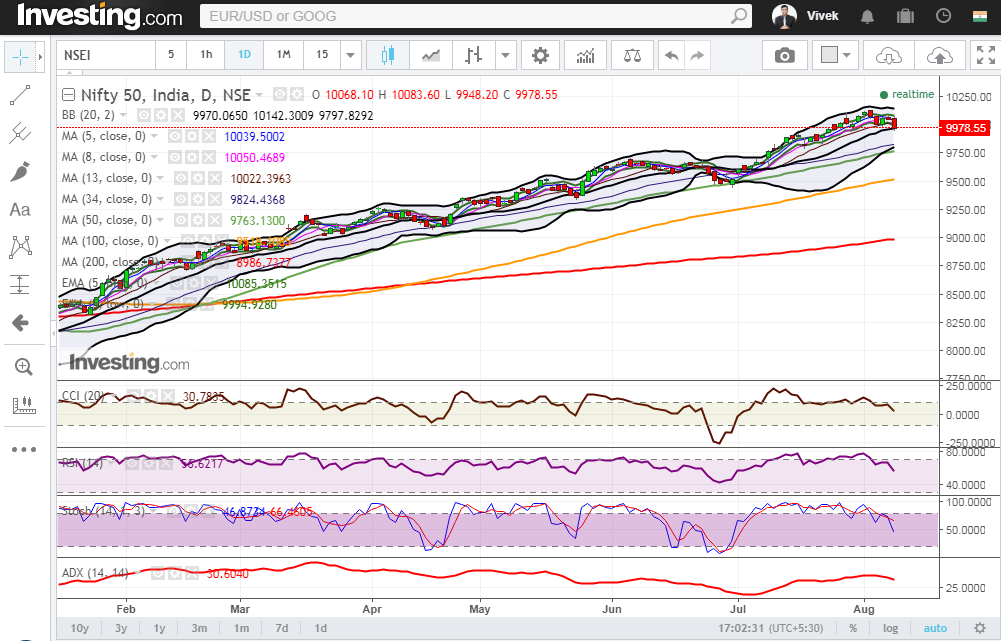Set range to 3m

[x=199, y=628]
